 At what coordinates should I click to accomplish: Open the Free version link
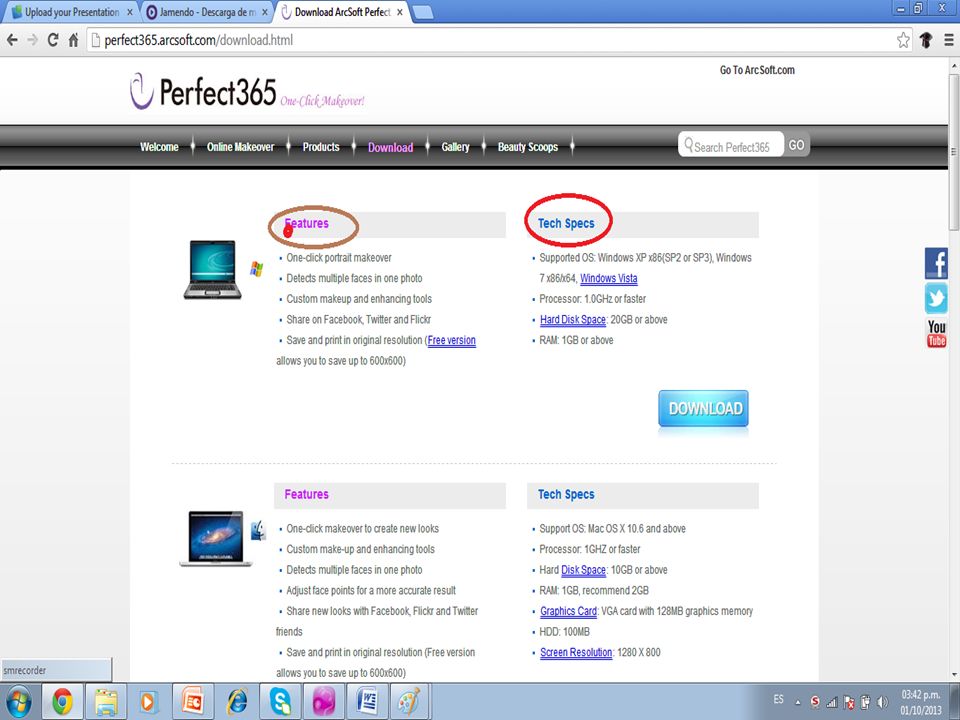(x=452, y=340)
